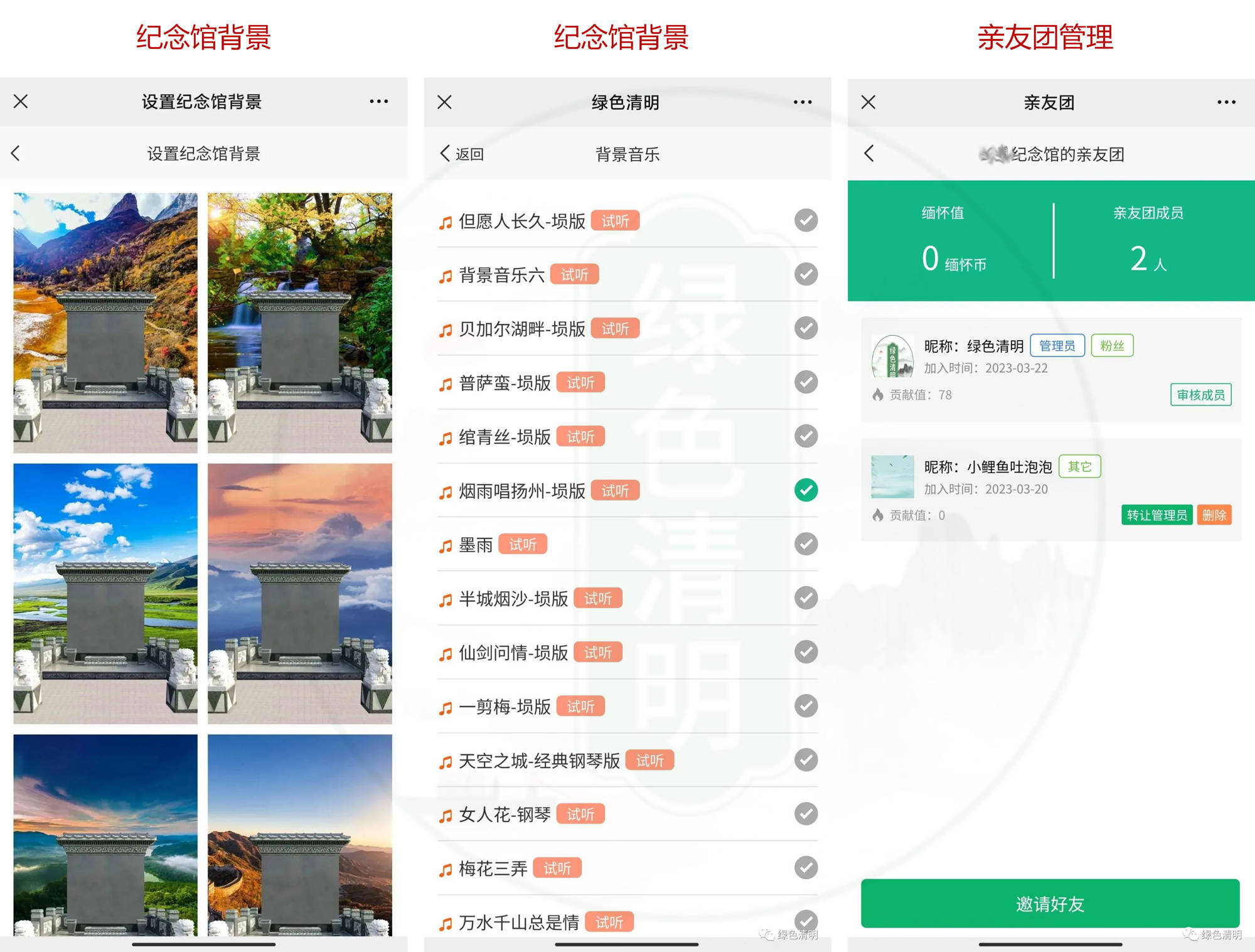This screenshot has width=1255, height=952.
Task: Delete member with 删除 button
Action: [1214, 515]
